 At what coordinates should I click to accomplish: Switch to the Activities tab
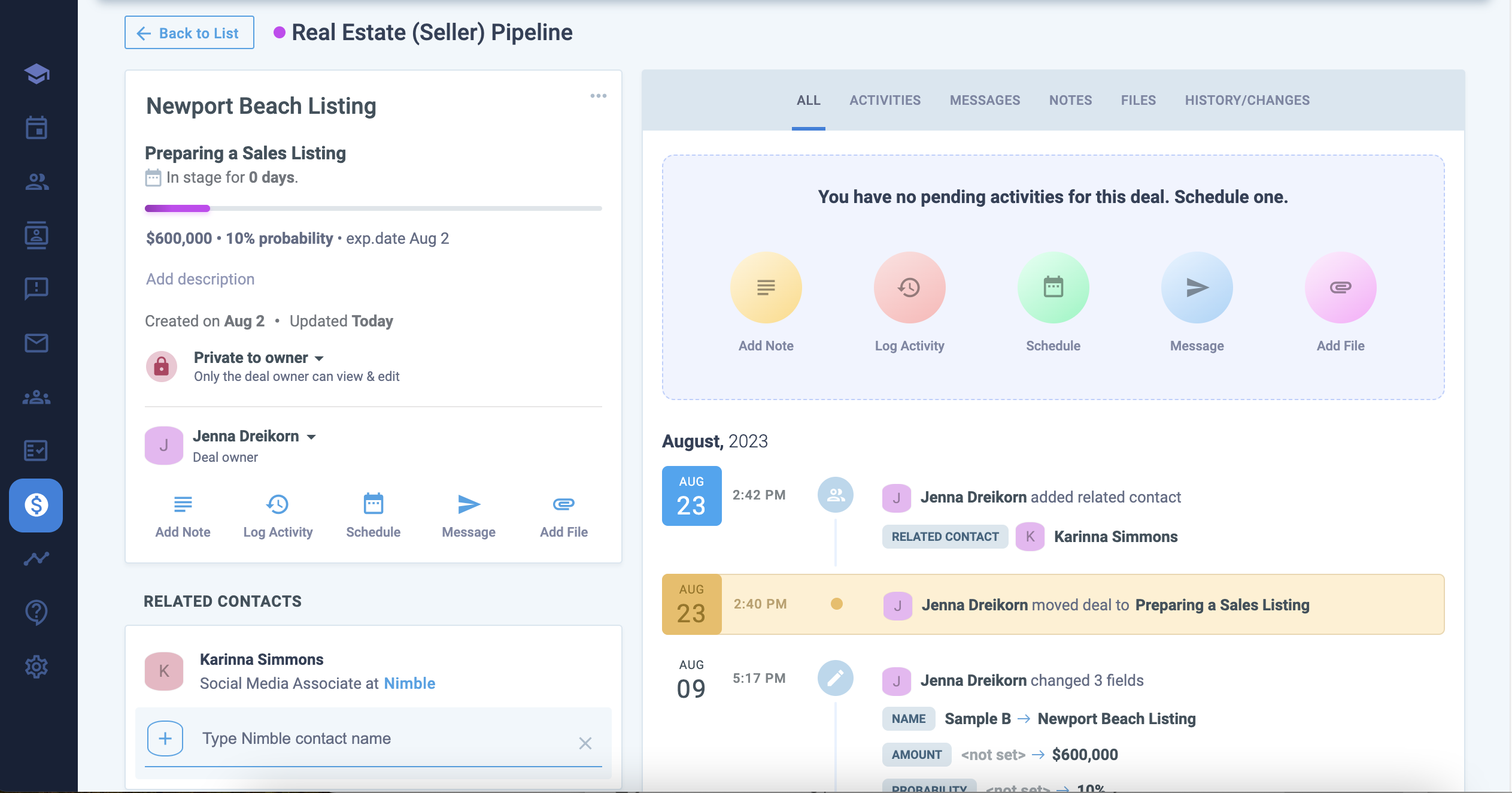[x=885, y=100]
